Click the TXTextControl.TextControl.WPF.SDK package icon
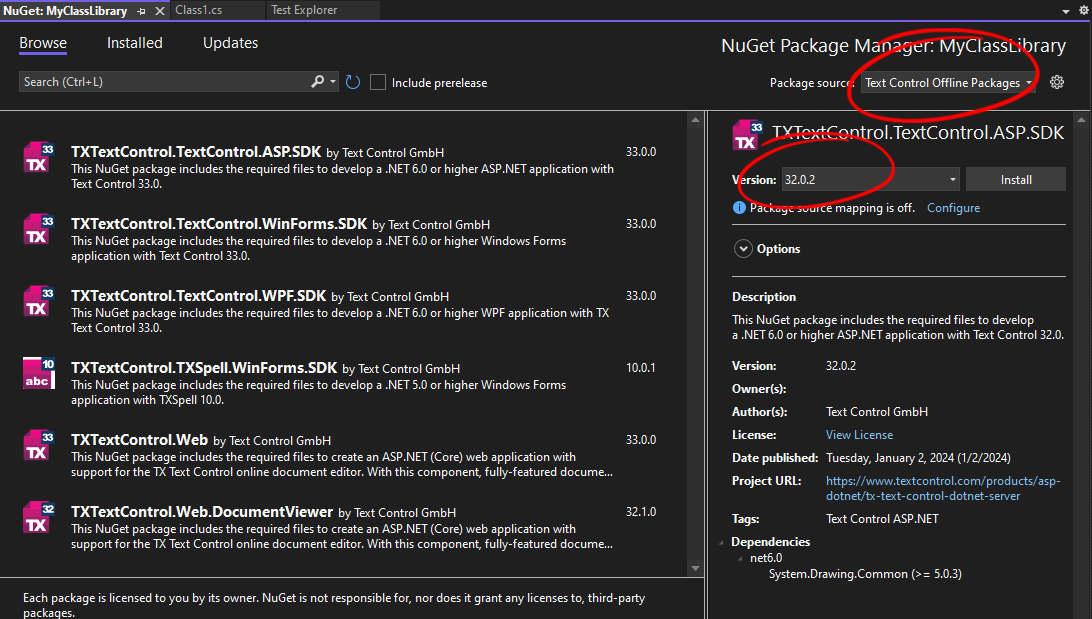1092x619 pixels. (x=38, y=301)
